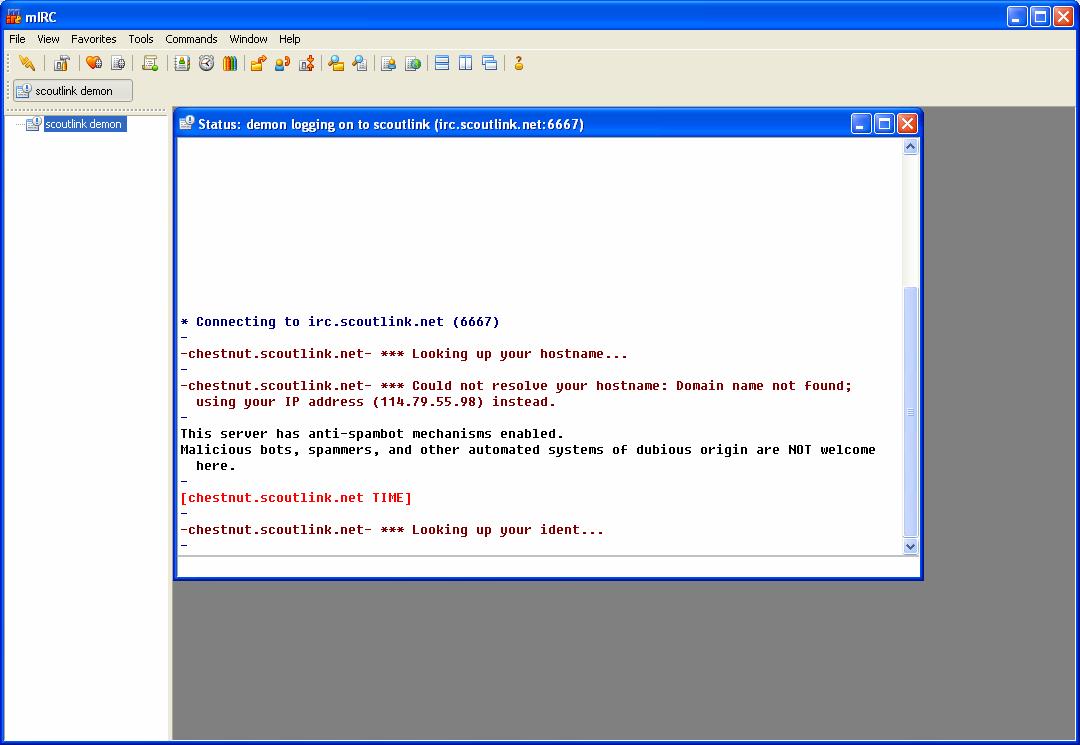Image resolution: width=1080 pixels, height=745 pixels.
Task: Maximize the Status child window
Action: [884, 124]
